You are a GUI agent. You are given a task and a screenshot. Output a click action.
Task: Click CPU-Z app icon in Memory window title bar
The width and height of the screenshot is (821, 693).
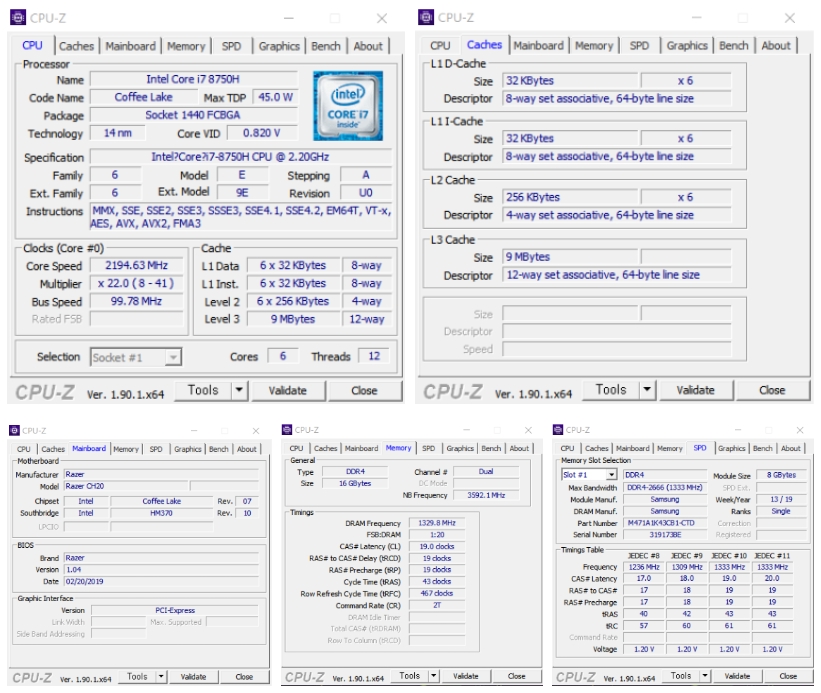click(286, 430)
